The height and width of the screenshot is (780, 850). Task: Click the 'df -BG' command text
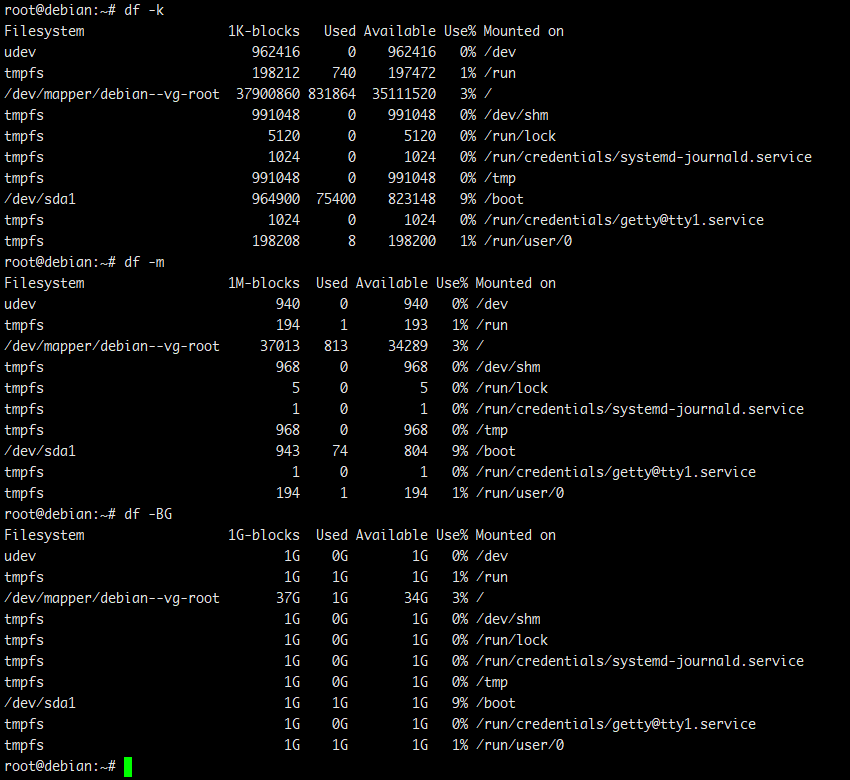[x=148, y=514]
